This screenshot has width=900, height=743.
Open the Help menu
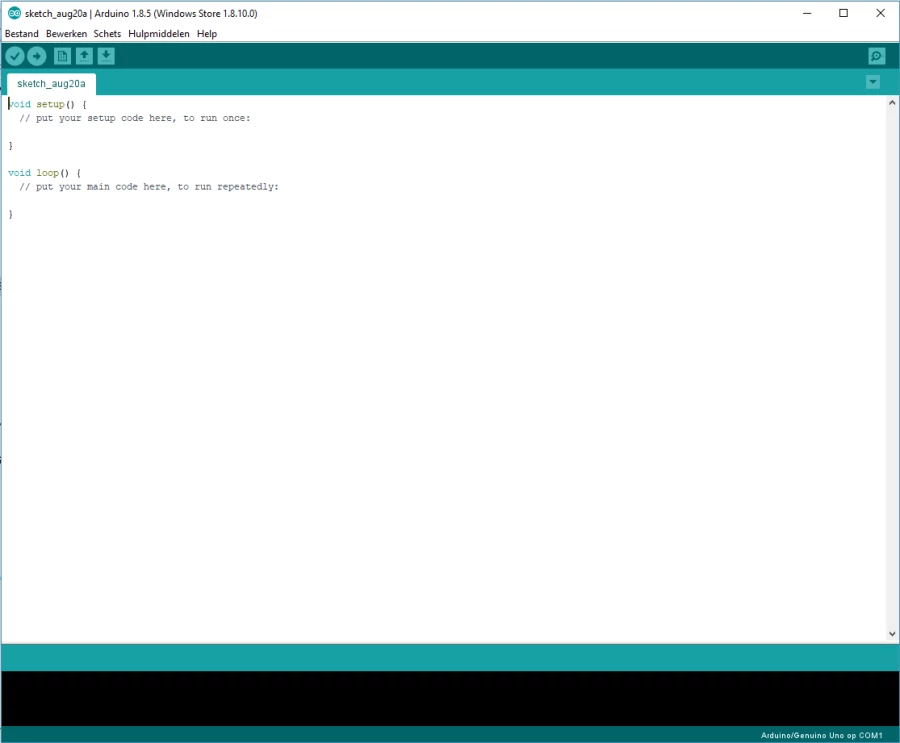coord(207,34)
